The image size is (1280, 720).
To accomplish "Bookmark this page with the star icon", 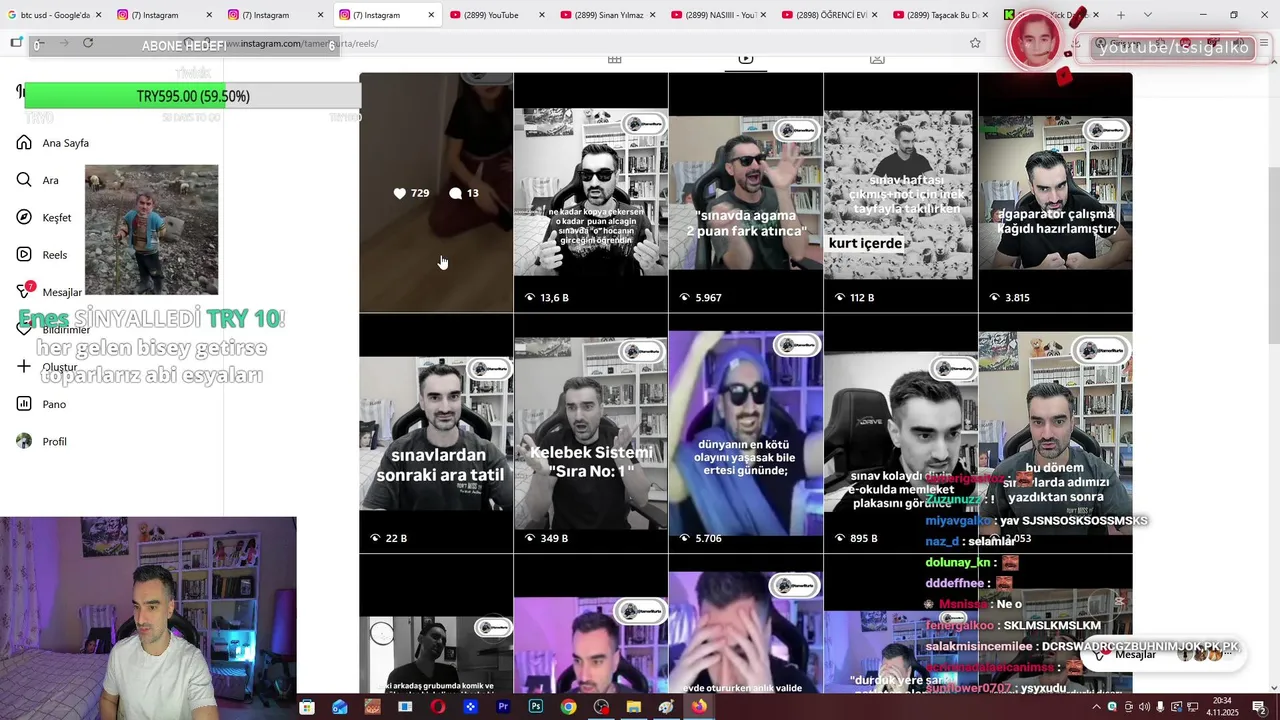I will 975,43.
